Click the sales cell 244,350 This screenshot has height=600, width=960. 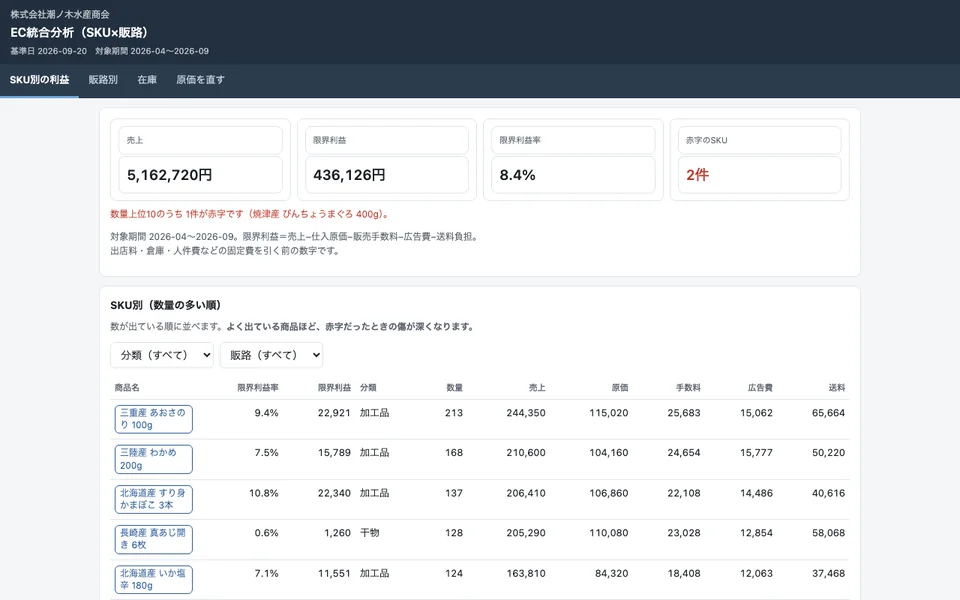tap(526, 413)
